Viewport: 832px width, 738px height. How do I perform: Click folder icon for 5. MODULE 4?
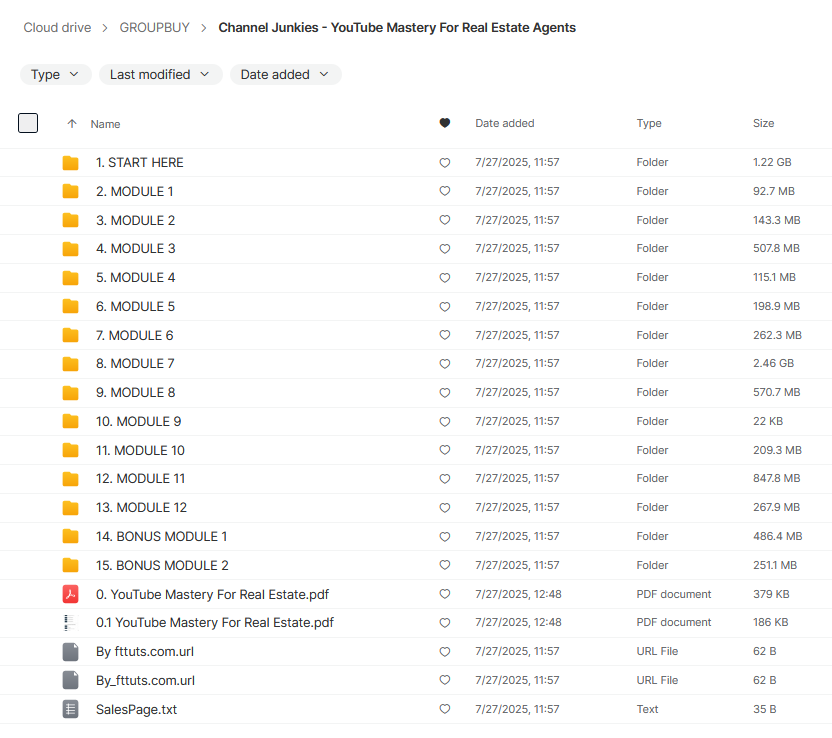click(x=70, y=277)
